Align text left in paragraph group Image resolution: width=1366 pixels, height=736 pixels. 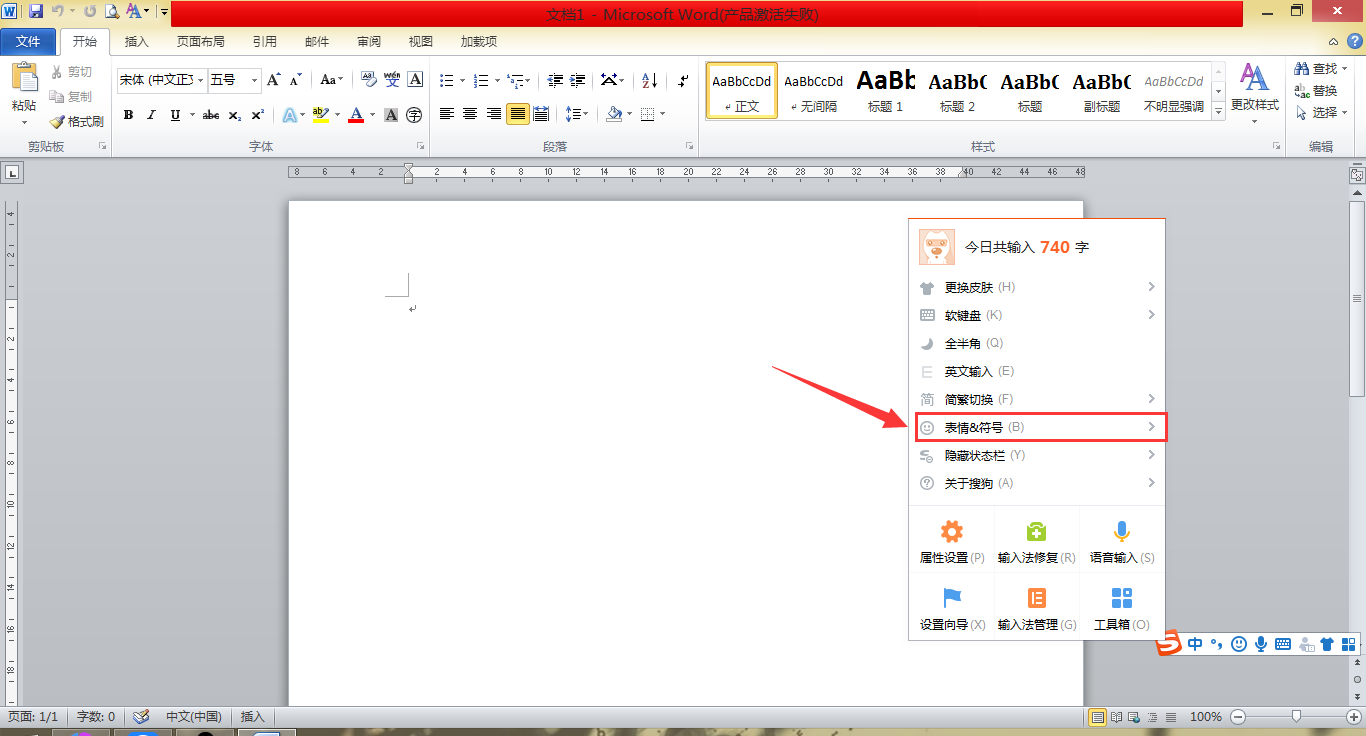[x=447, y=114]
